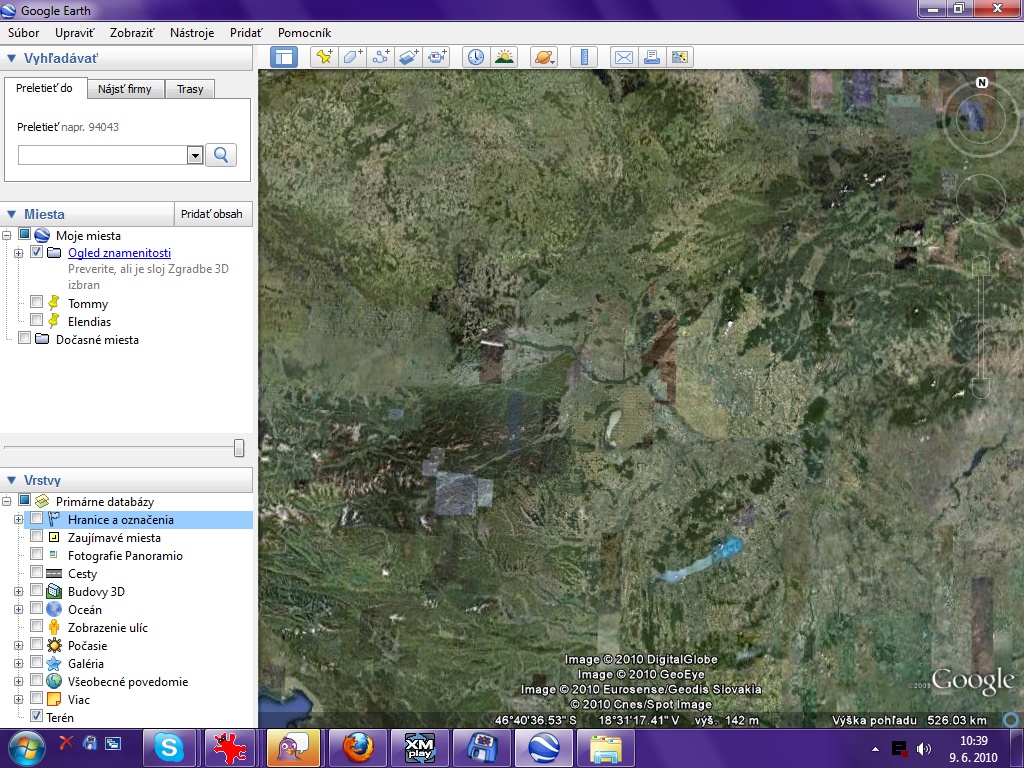Viewport: 1024px width, 768px height.
Task: Click the zoom slider in the map
Action: [981, 327]
